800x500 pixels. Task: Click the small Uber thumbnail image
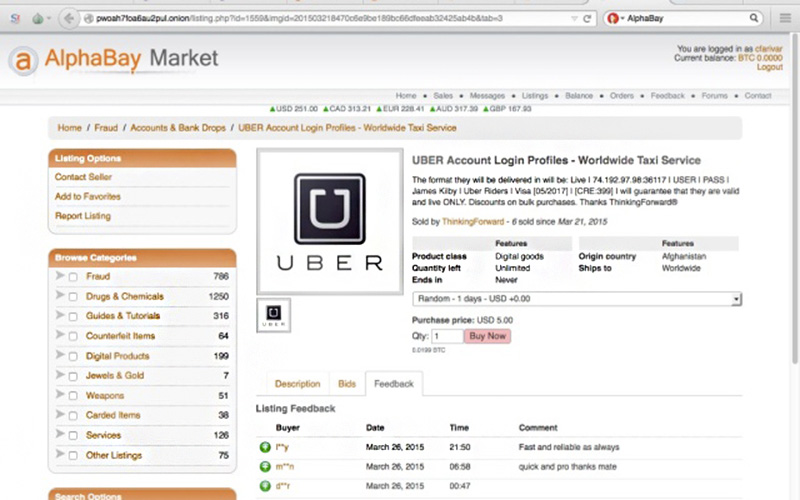(273, 315)
